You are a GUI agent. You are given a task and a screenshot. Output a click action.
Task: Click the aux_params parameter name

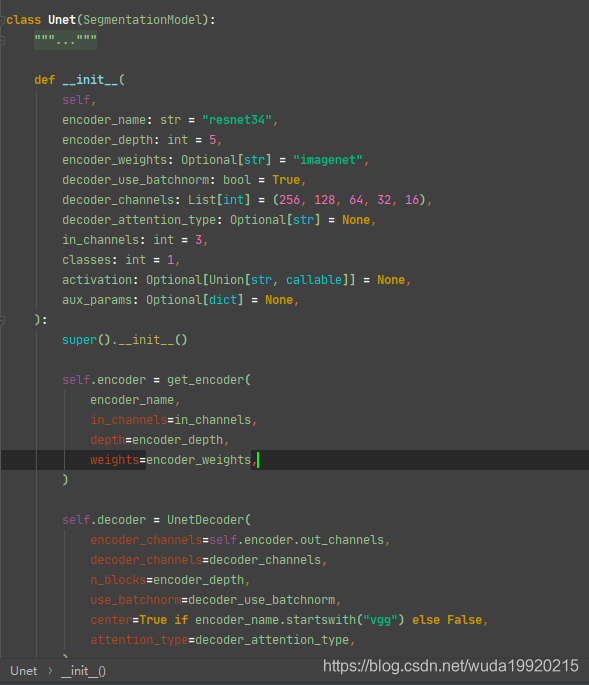(97, 300)
